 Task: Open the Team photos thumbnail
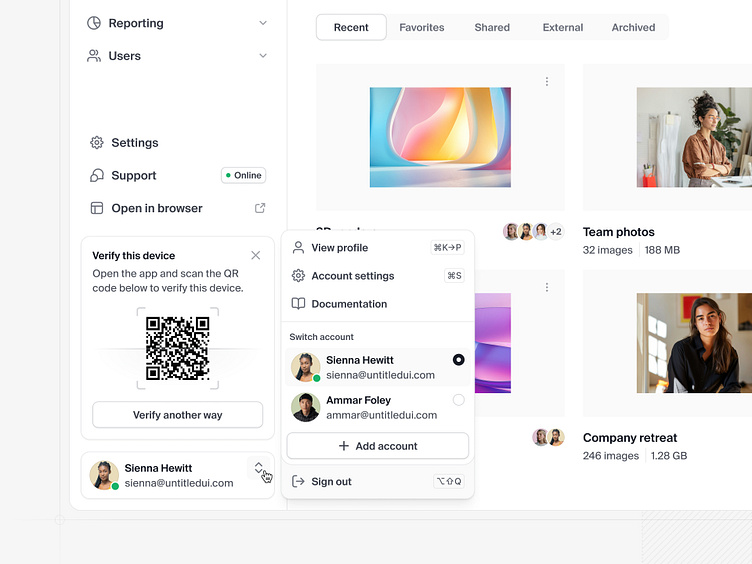coord(694,137)
